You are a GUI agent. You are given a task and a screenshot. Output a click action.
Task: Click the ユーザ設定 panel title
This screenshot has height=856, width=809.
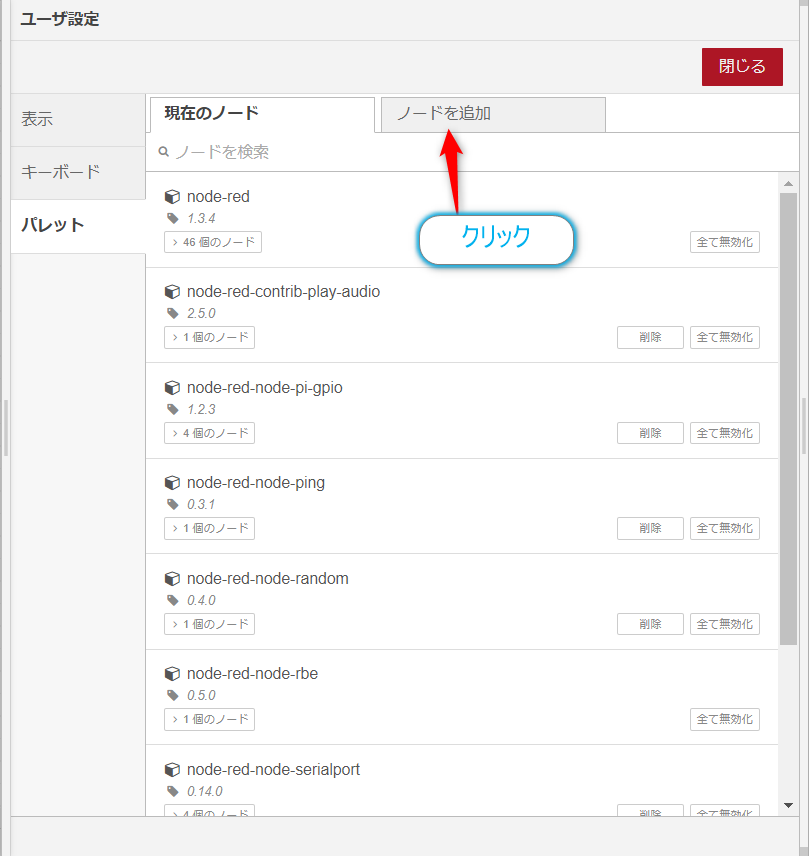(60, 20)
